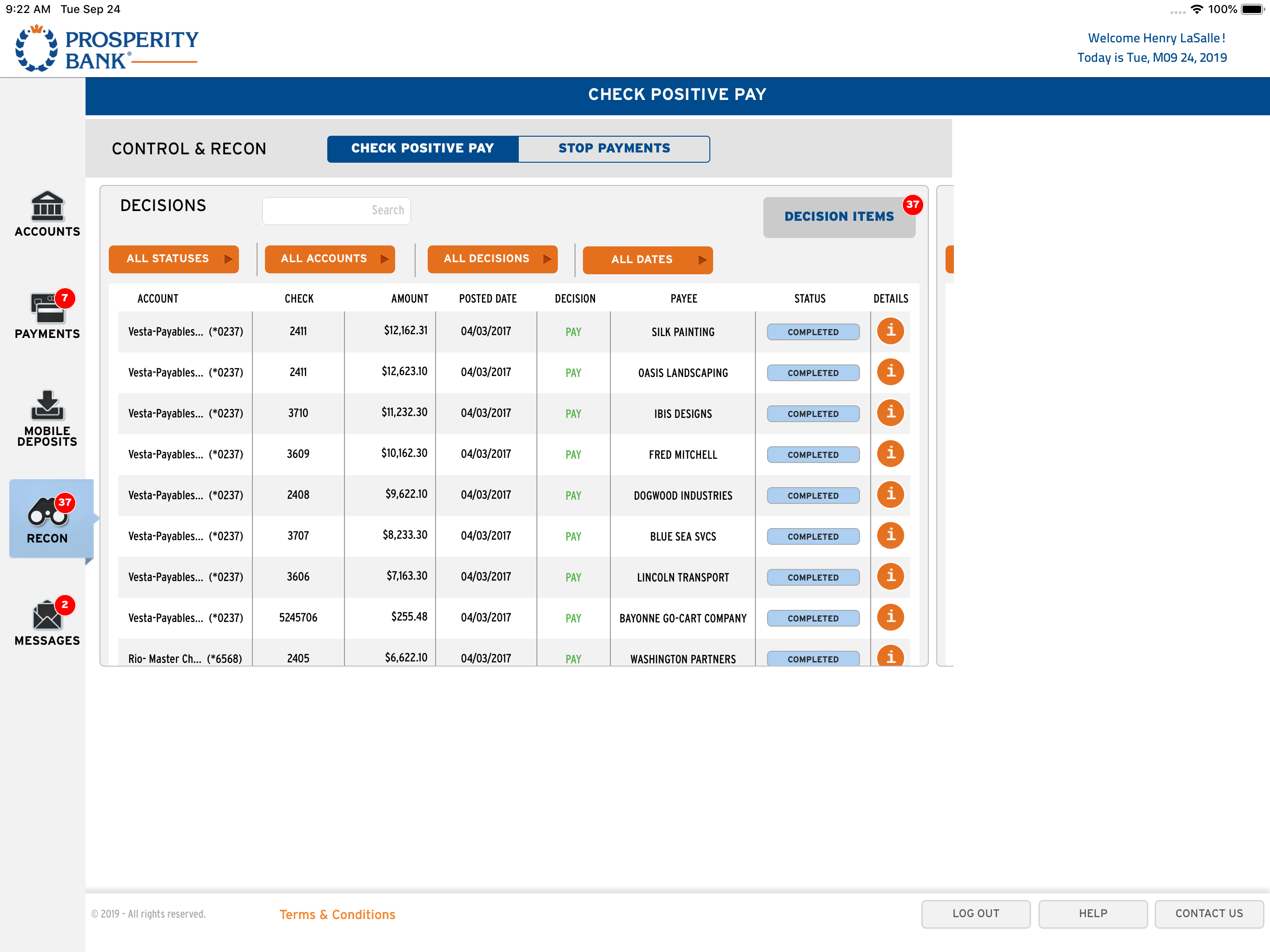Select check number 3609 cell

coord(298,454)
